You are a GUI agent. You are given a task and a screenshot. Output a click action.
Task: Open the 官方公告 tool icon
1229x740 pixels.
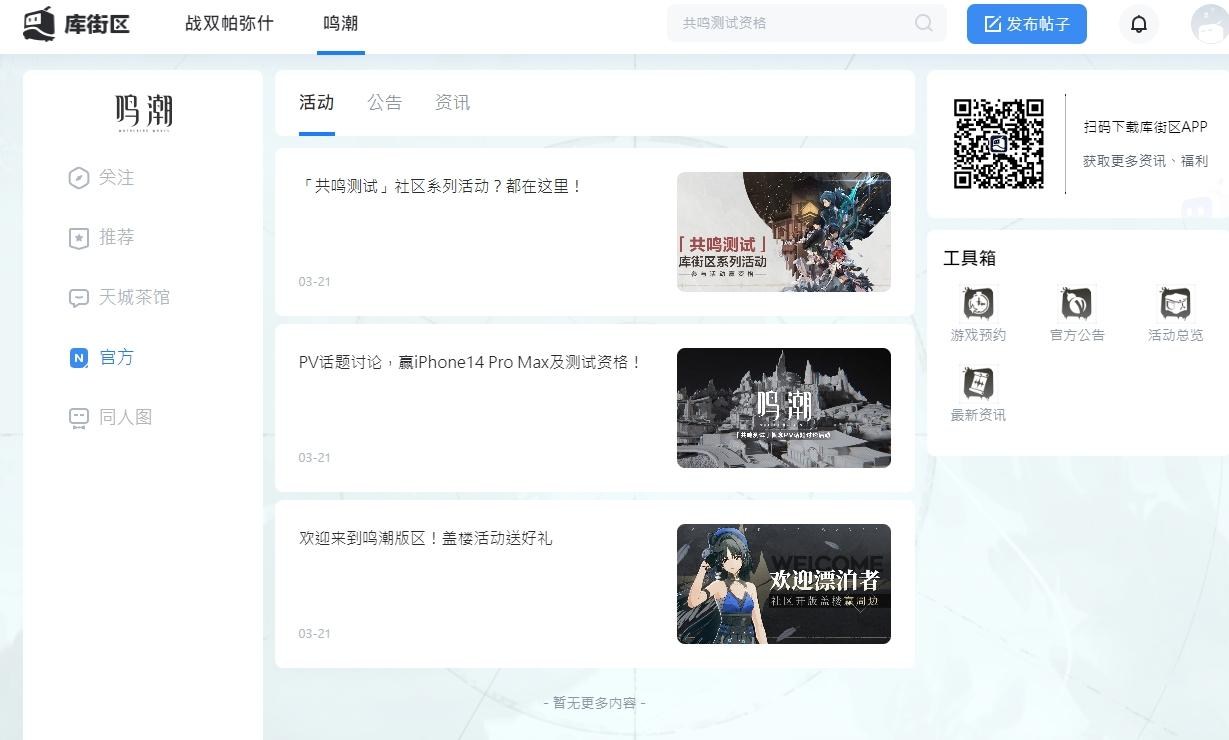1076,302
